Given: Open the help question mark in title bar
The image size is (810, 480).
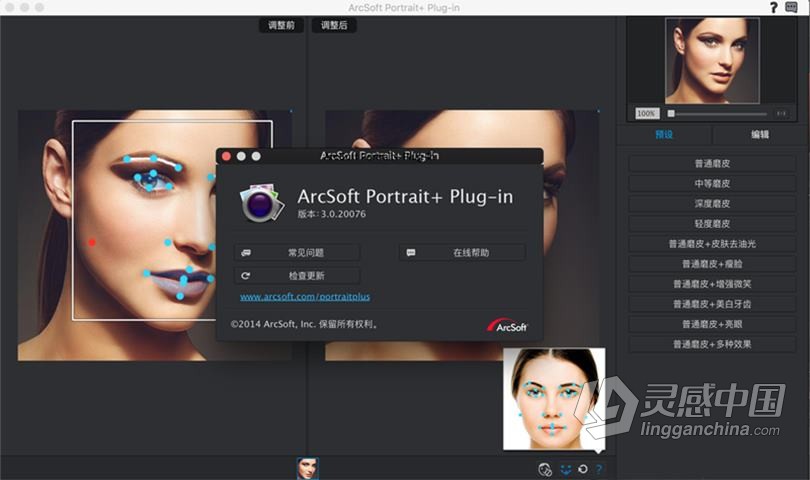Looking at the screenshot, I should [x=773, y=7].
